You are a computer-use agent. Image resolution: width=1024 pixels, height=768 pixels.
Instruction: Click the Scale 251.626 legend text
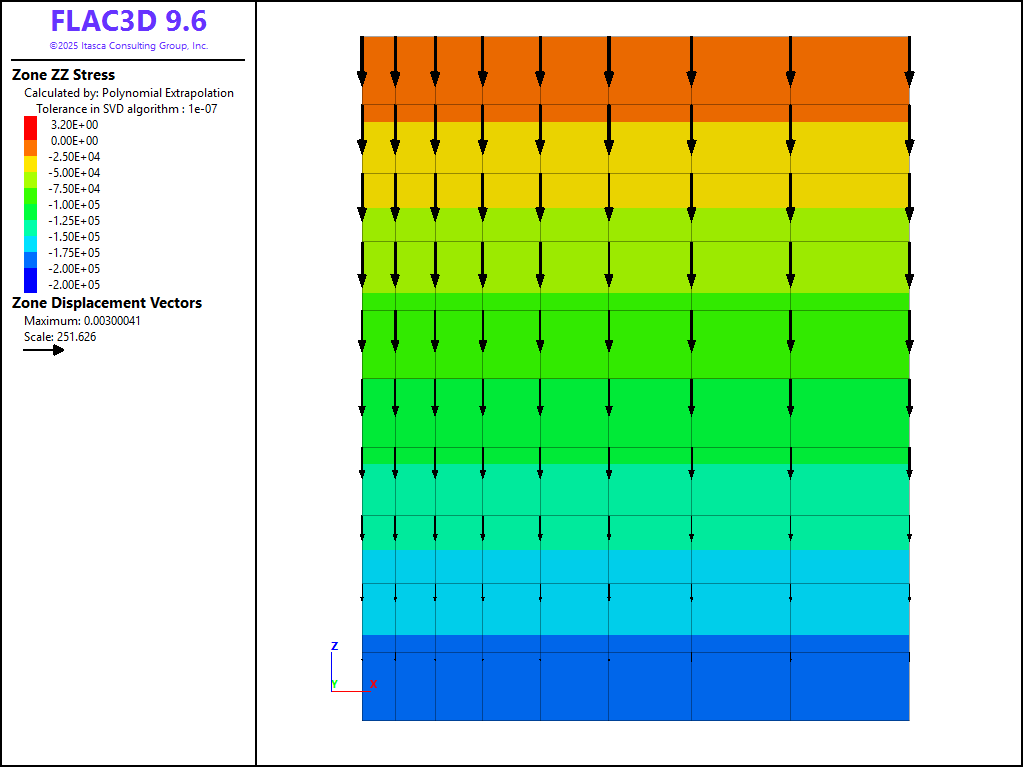60,337
